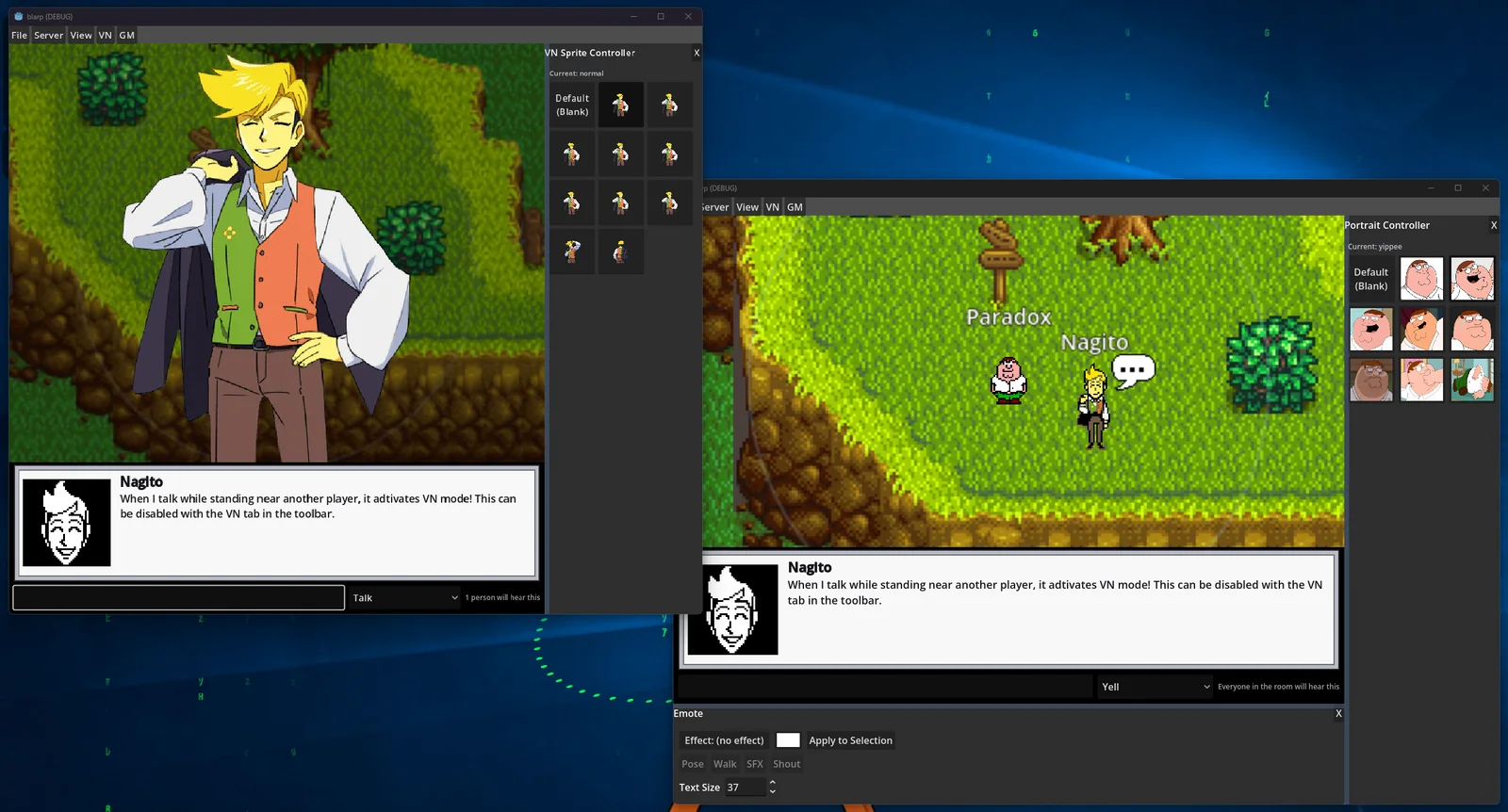
Task: Click '1 person will hear this' text
Action: 502,597
